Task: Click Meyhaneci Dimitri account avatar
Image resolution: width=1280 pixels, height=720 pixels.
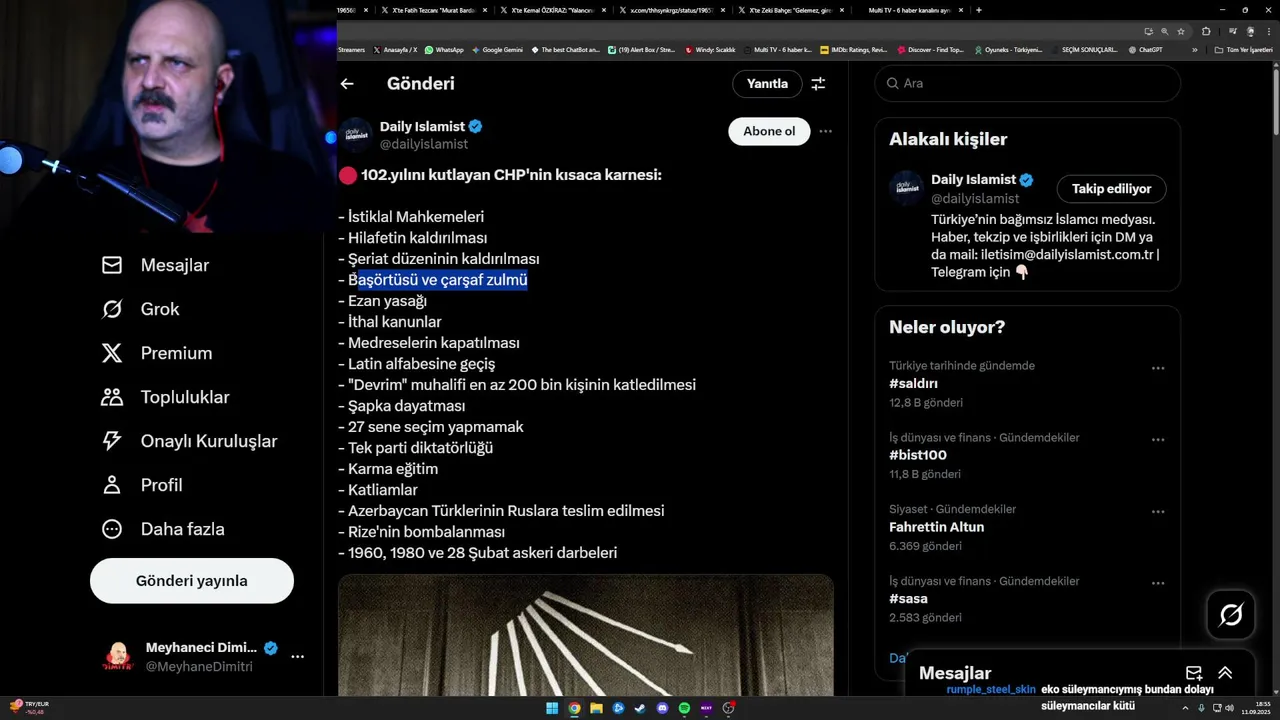Action: coord(118,657)
